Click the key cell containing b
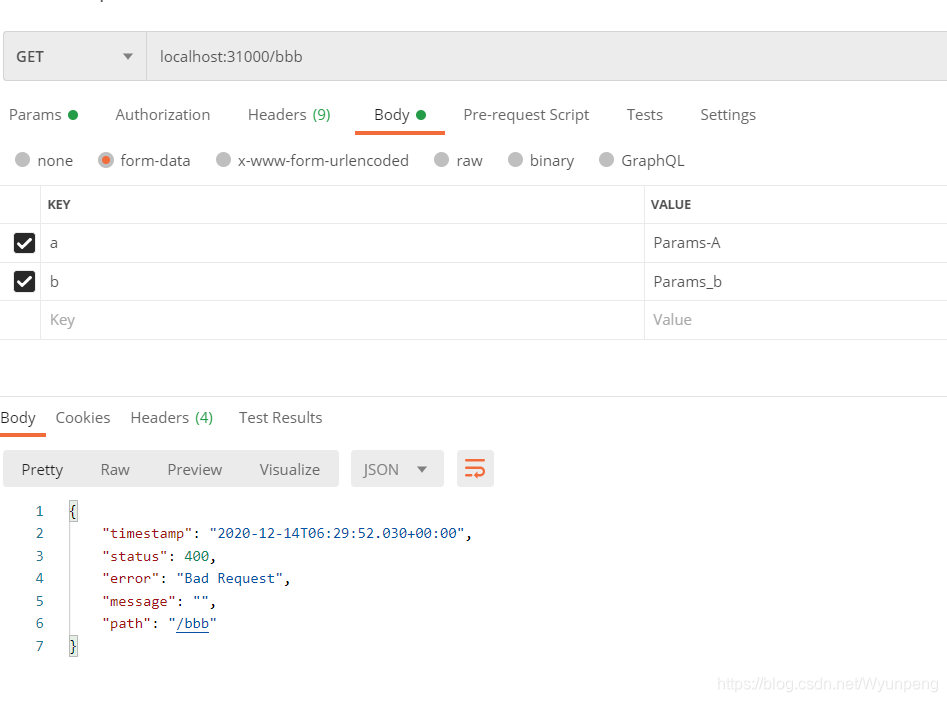This screenshot has width=947, height=702. click(342, 282)
